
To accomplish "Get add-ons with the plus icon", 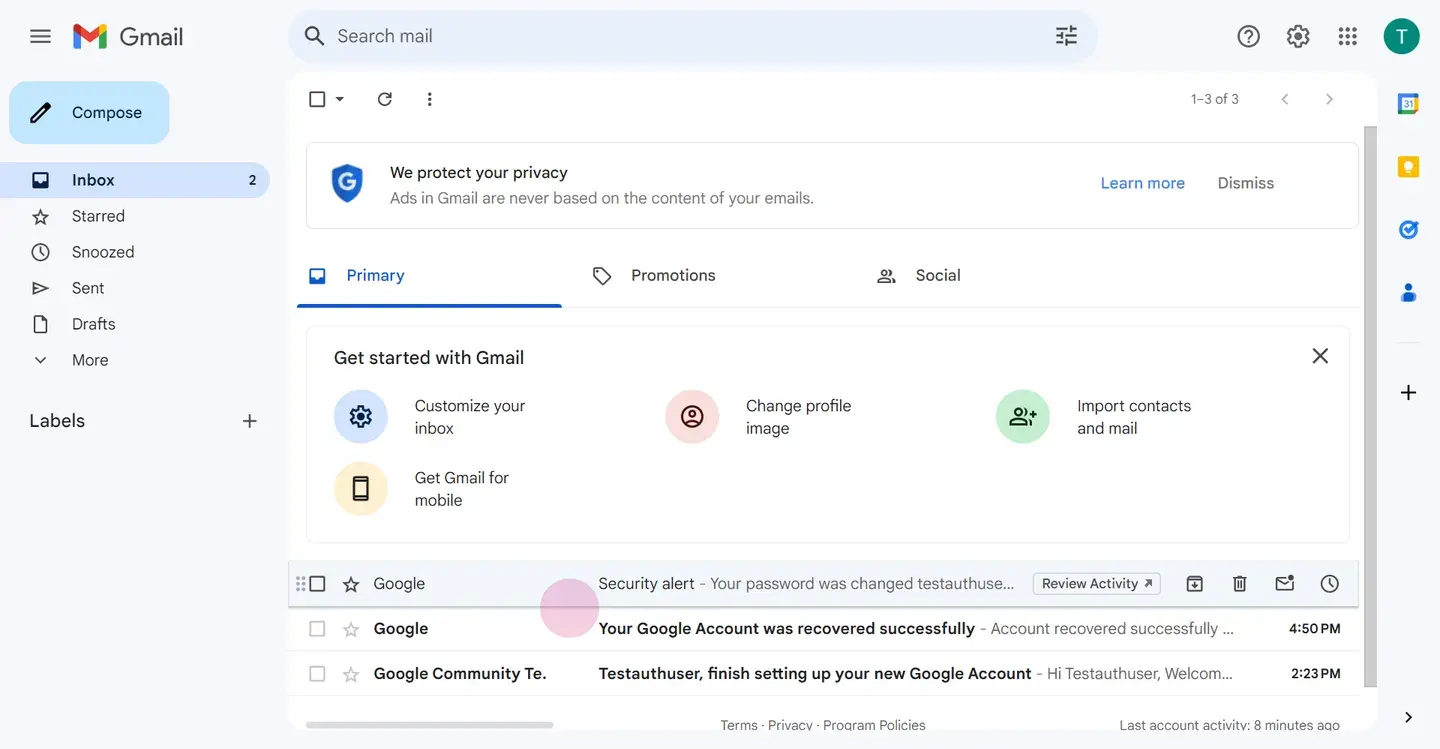I will click(1408, 392).
